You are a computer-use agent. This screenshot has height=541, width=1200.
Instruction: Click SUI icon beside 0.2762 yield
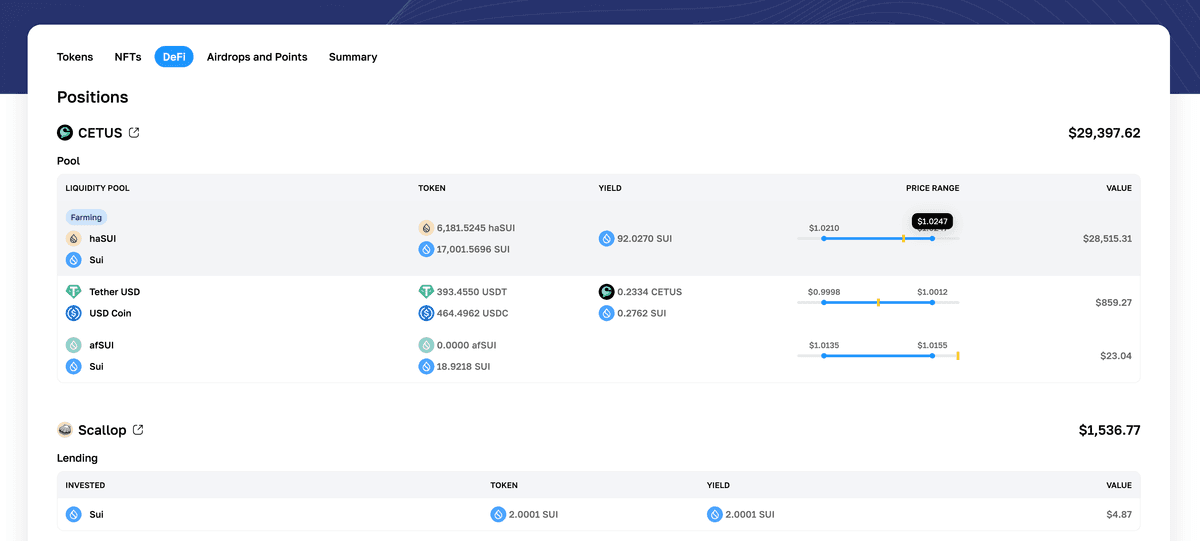pos(606,313)
